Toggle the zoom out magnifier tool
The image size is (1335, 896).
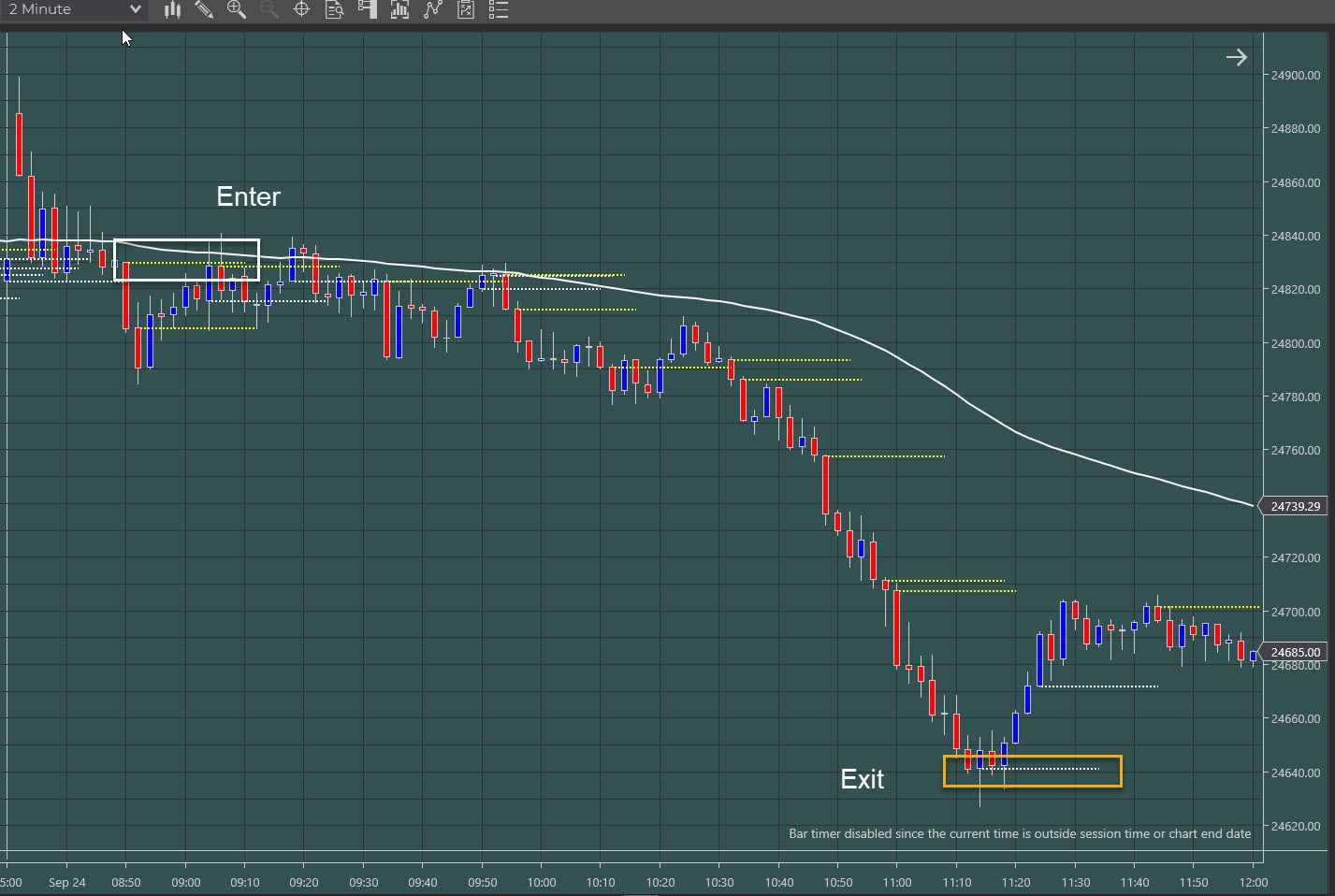pyautogui.click(x=268, y=10)
